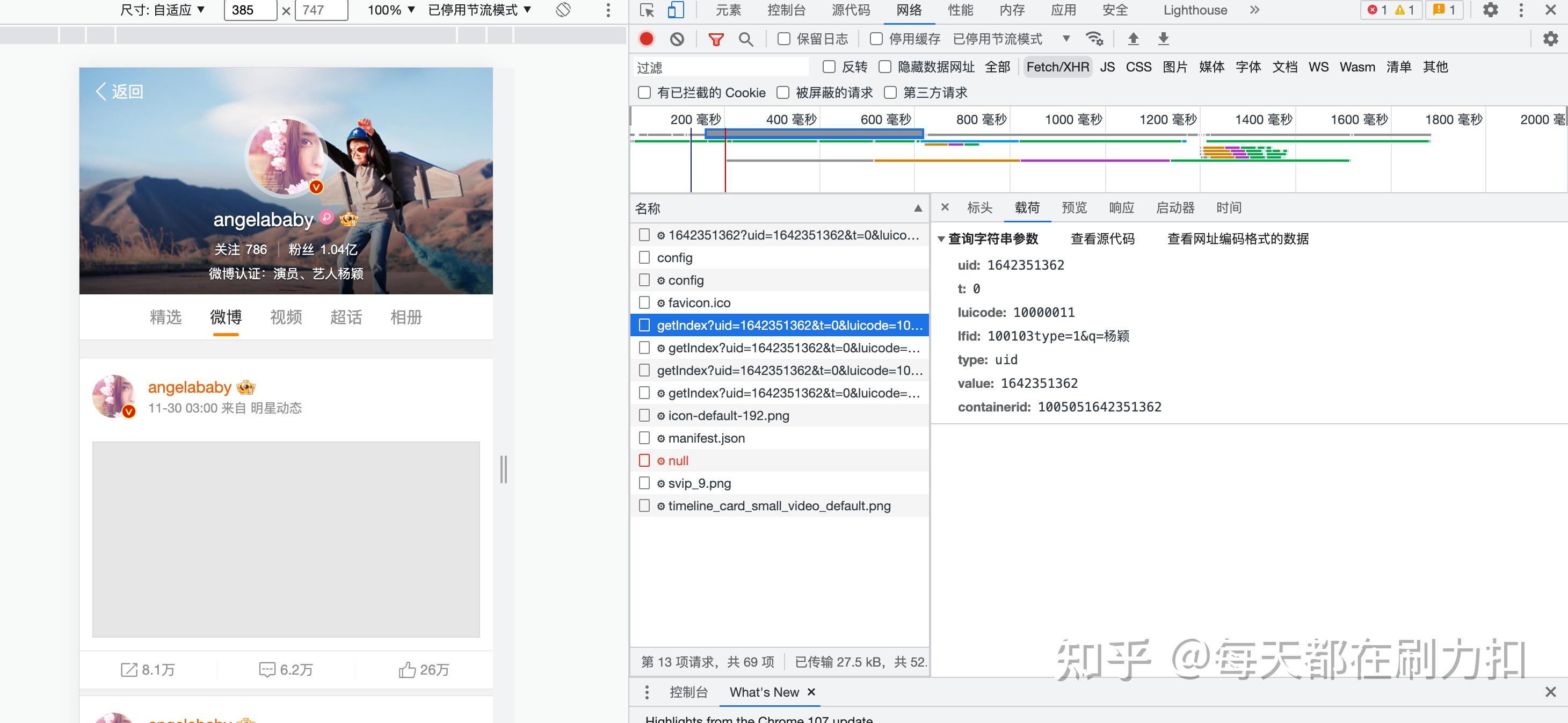Open network search magnifier icon
Screen dimensions: 1568x723
746,40
